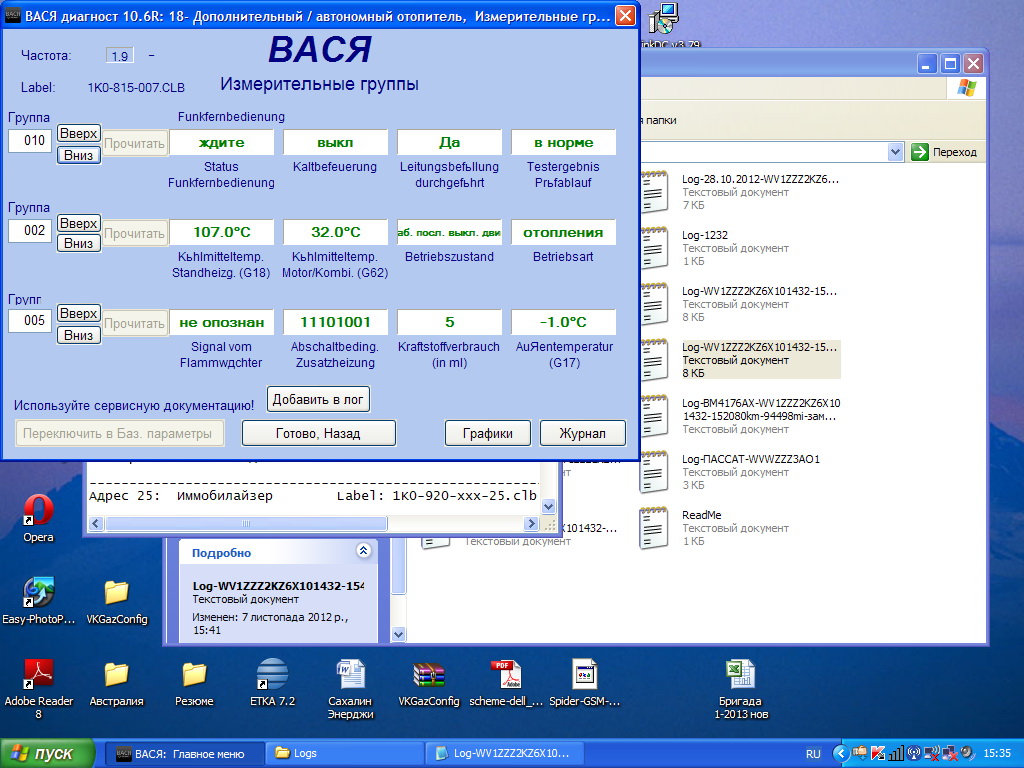Click Добавить в лог button
This screenshot has width=1024, height=768.
click(318, 400)
